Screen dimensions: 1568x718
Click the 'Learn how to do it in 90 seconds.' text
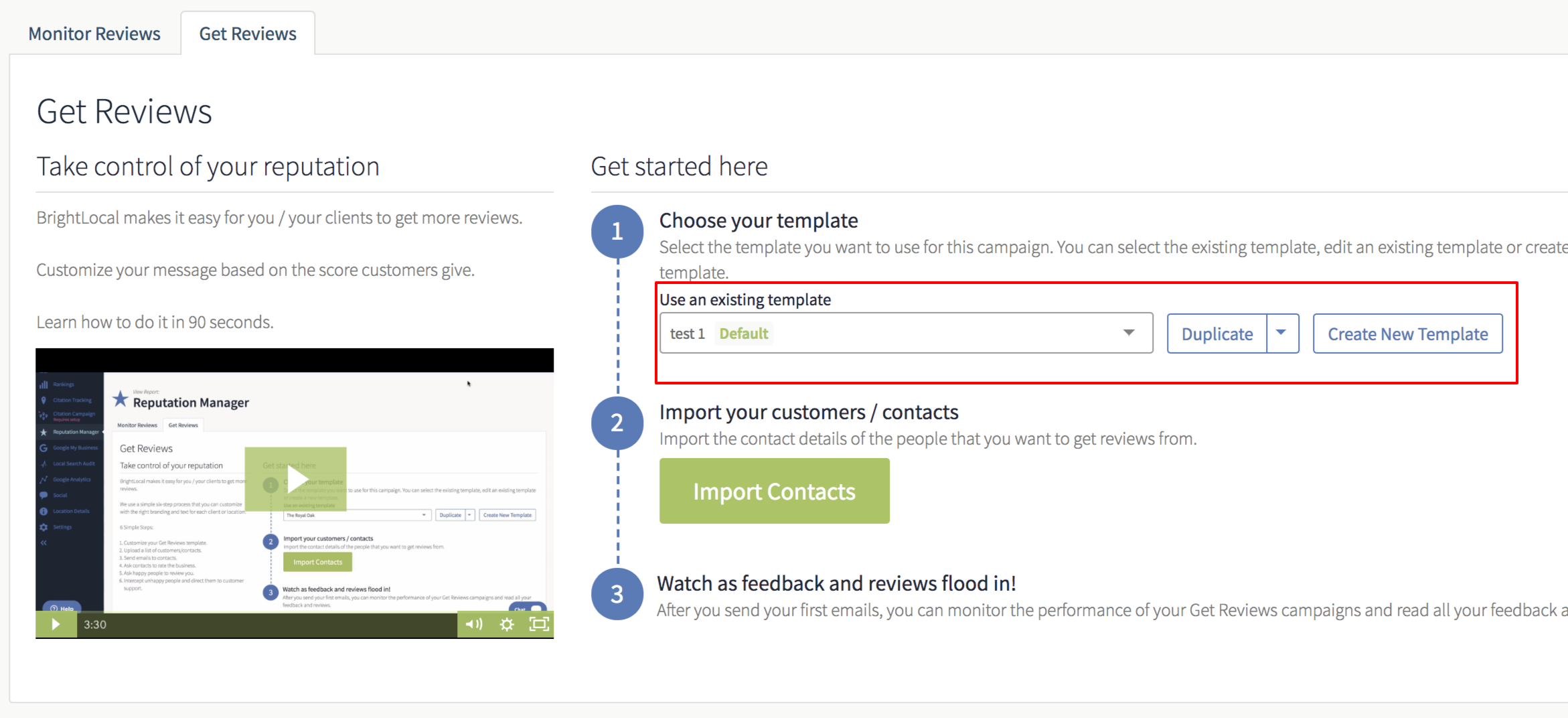coord(155,322)
